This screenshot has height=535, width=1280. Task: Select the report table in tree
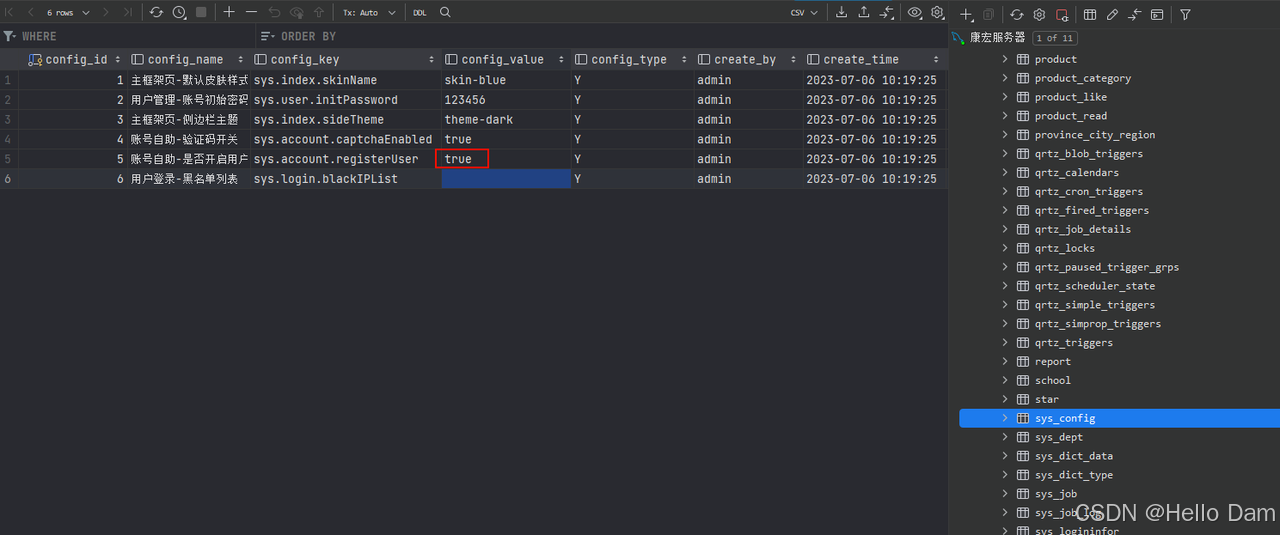[x=1052, y=361]
